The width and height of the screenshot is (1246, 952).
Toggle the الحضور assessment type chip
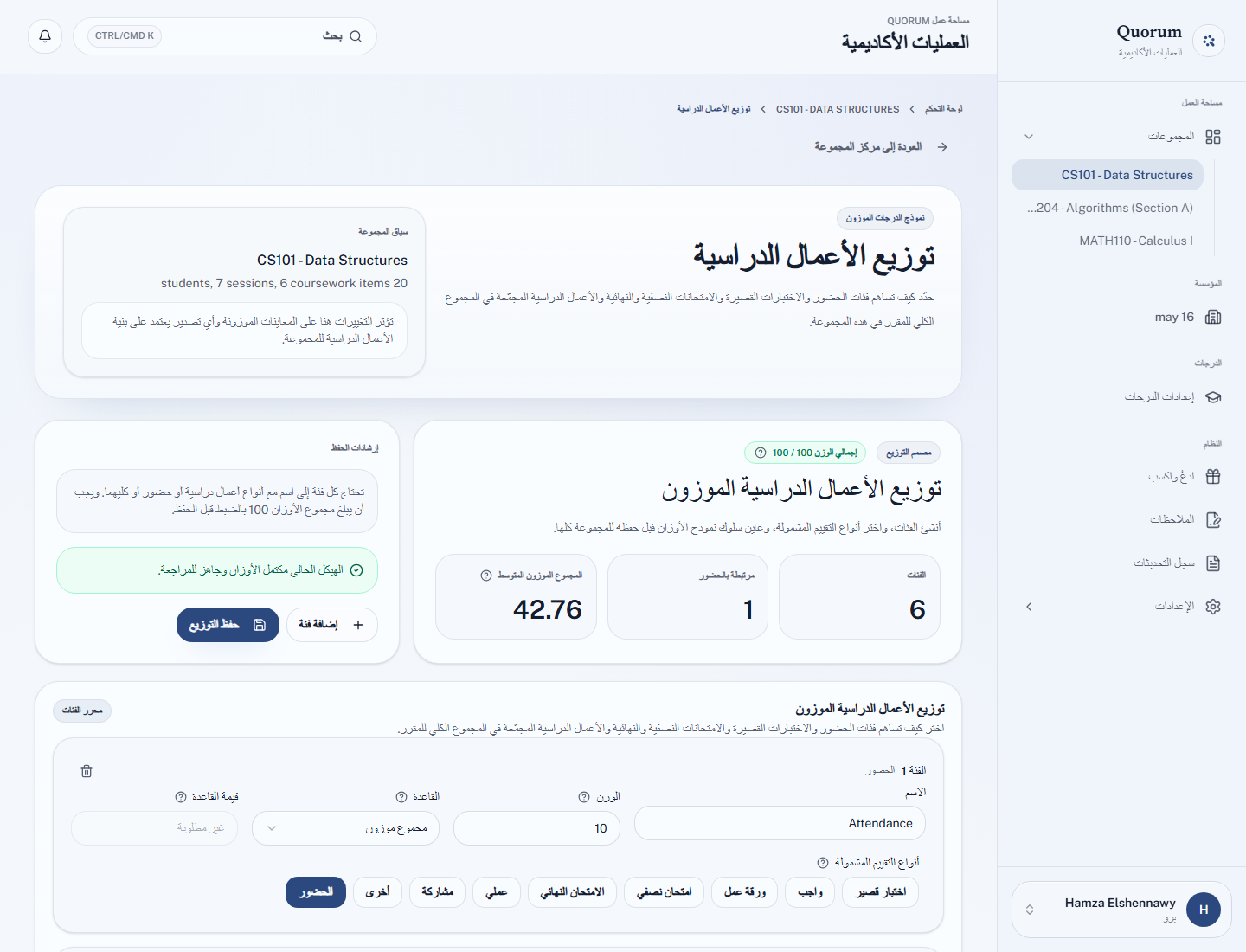tap(316, 892)
